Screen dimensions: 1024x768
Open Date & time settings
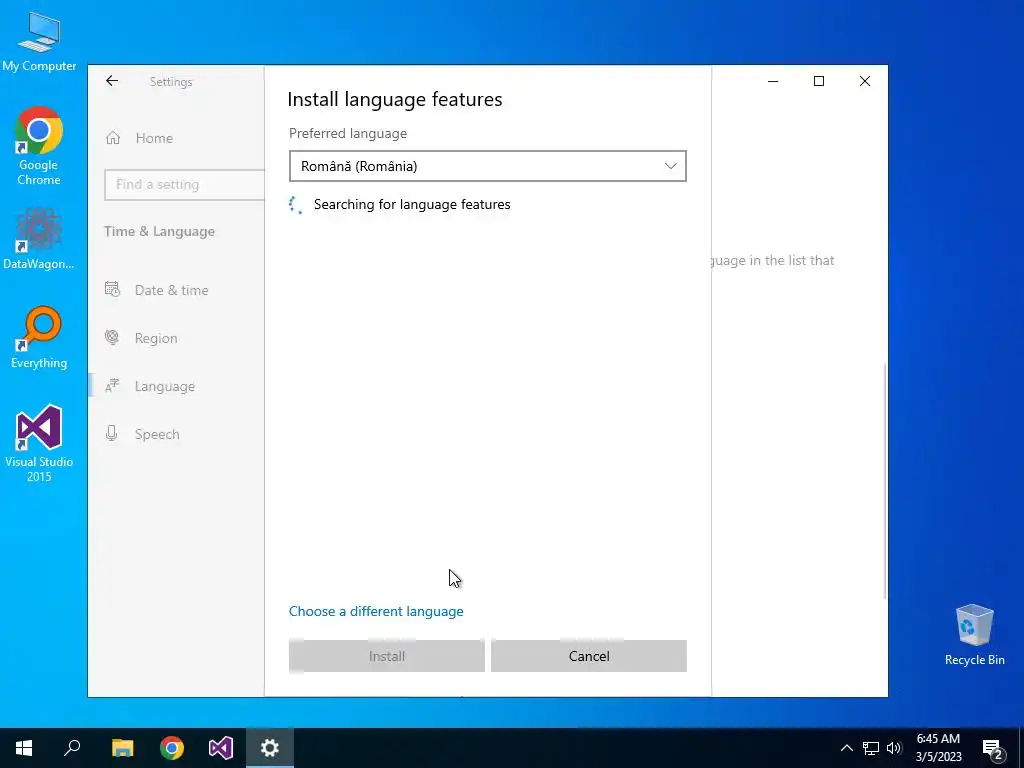point(171,290)
